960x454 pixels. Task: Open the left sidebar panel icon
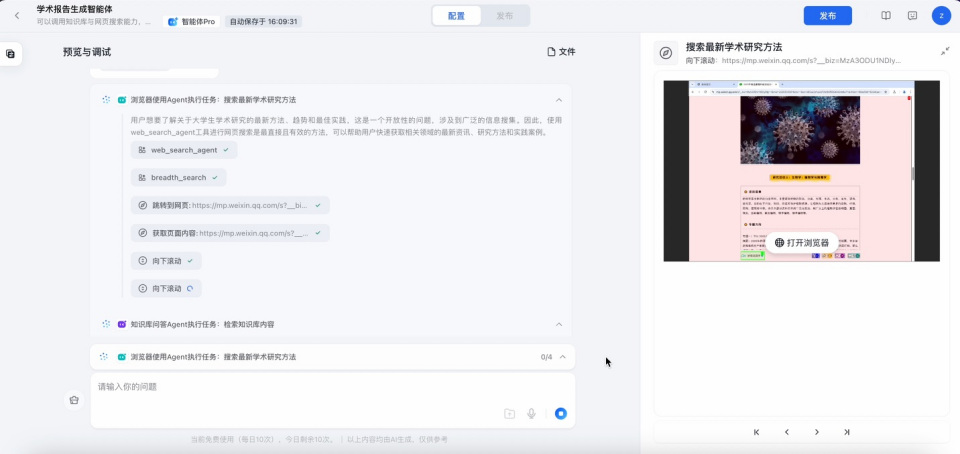point(10,54)
